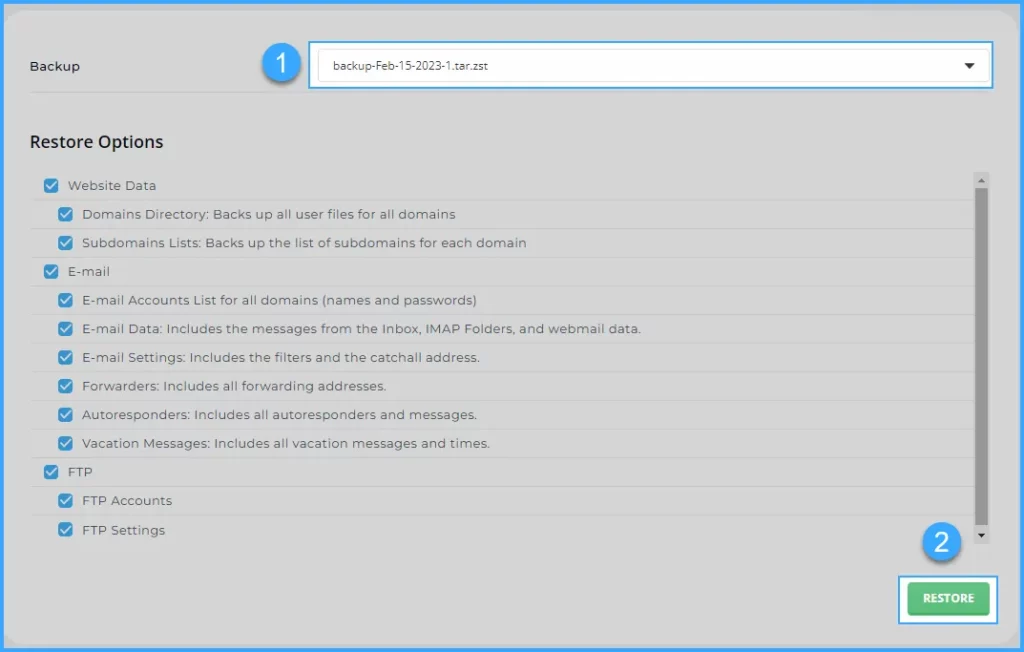Disable E-mail Settings checkbox
This screenshot has width=1024, height=652.
point(66,357)
